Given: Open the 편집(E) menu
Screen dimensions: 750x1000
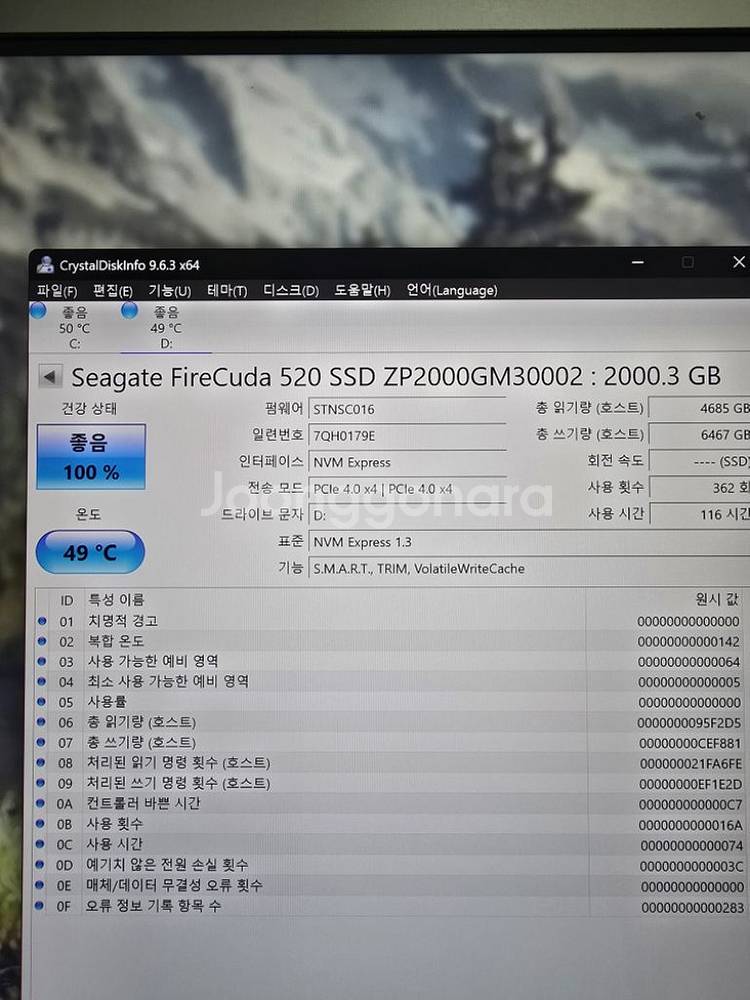Looking at the screenshot, I should point(113,291).
